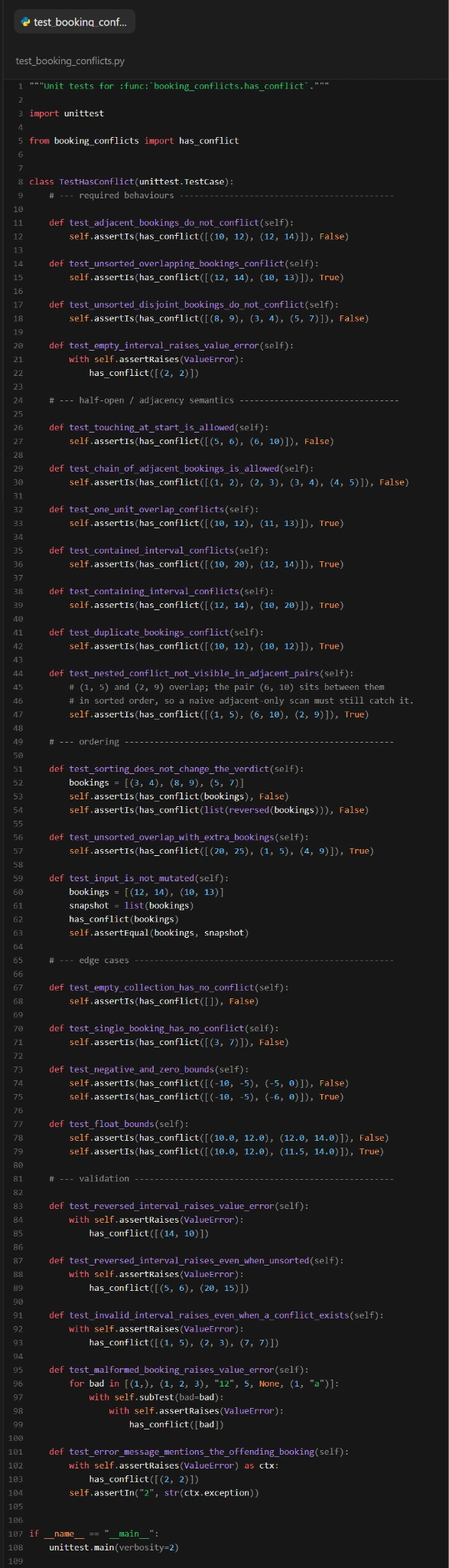Click 'from booking_conflicts import has_conflict' line
The image size is (449, 1568).
coord(134,141)
